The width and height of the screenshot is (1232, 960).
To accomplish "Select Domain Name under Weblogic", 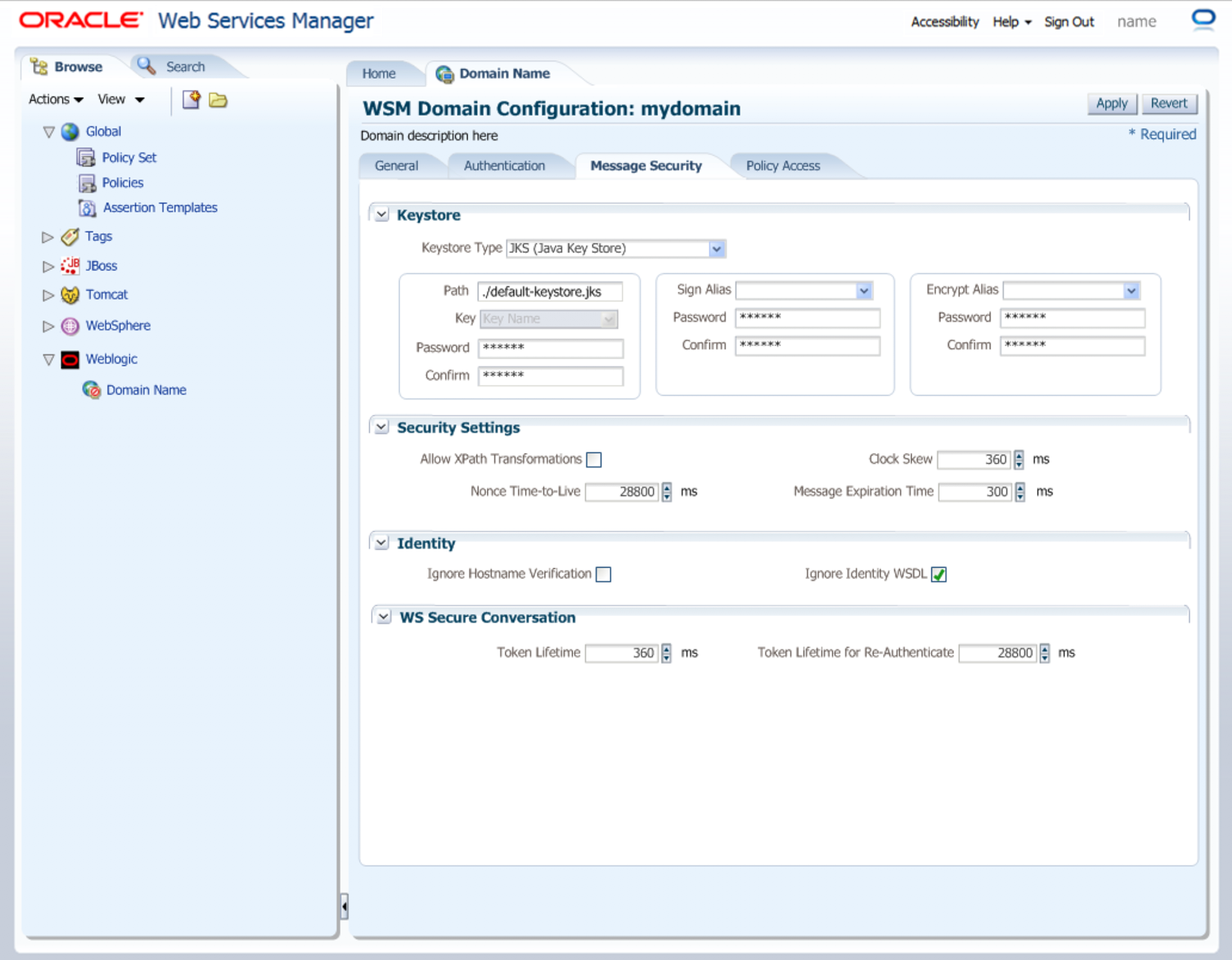I will click(146, 390).
